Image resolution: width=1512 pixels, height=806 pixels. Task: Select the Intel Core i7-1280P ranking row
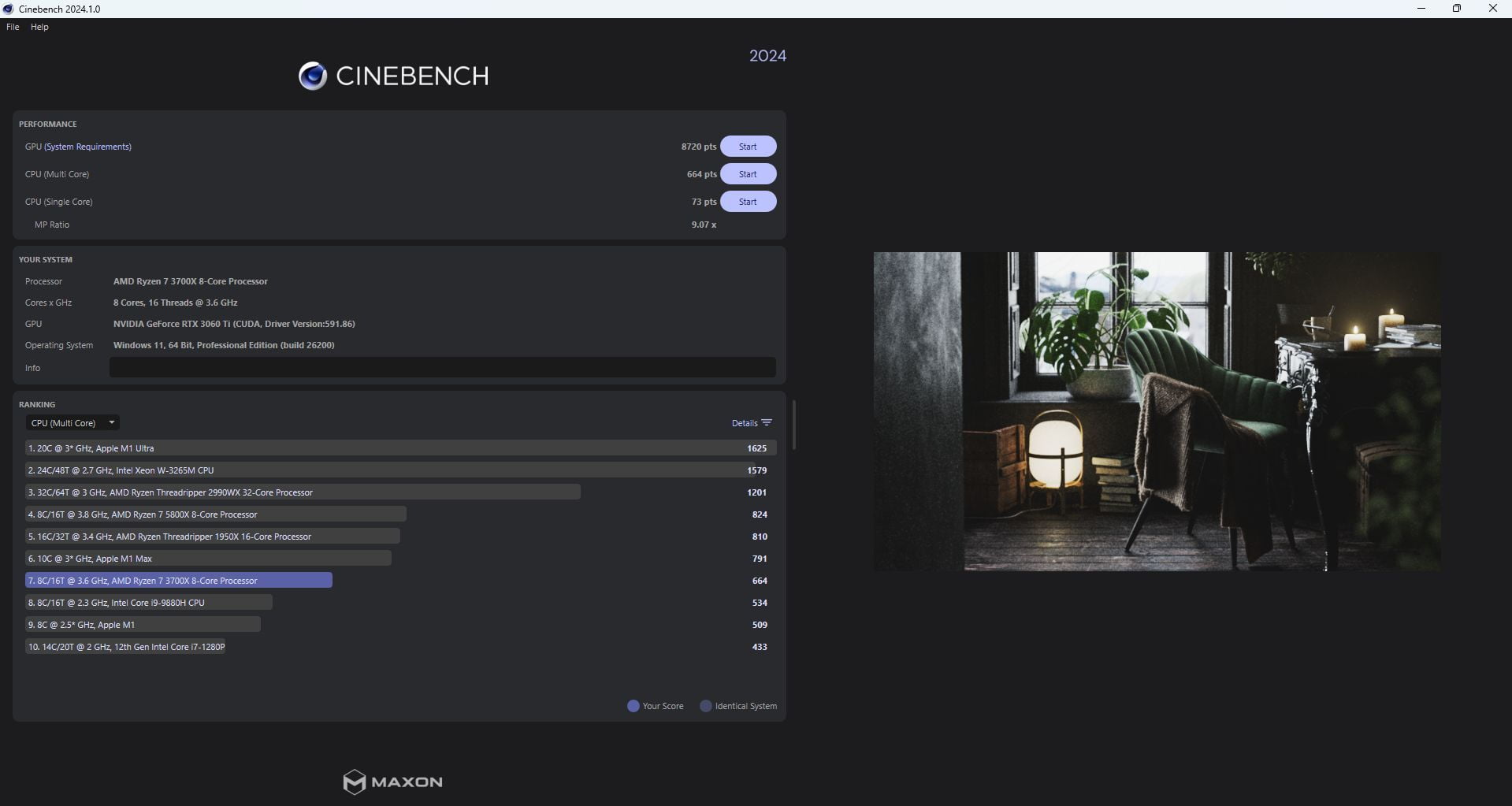tap(400, 646)
